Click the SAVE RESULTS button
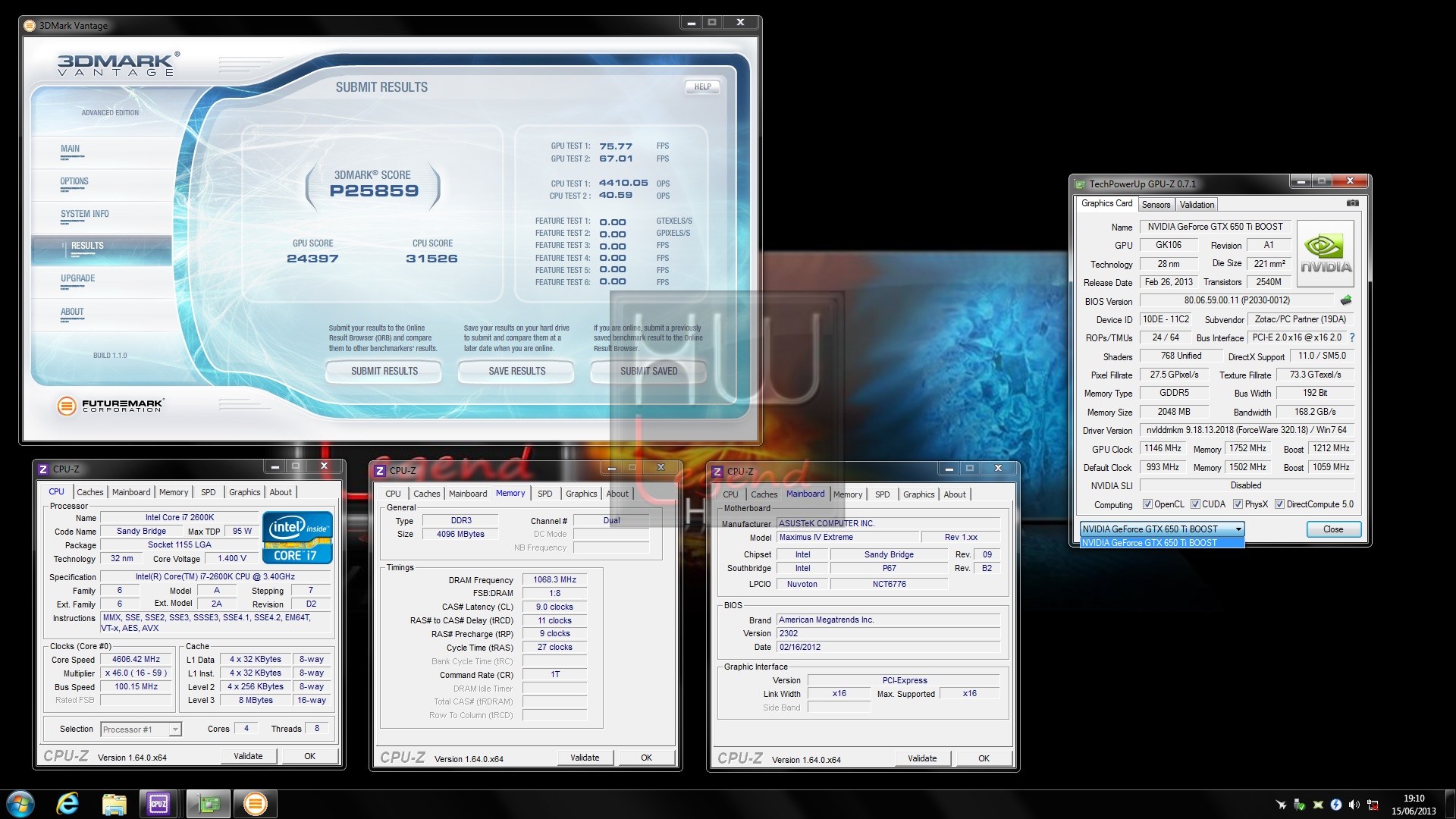This screenshot has width=1456, height=819. click(516, 371)
